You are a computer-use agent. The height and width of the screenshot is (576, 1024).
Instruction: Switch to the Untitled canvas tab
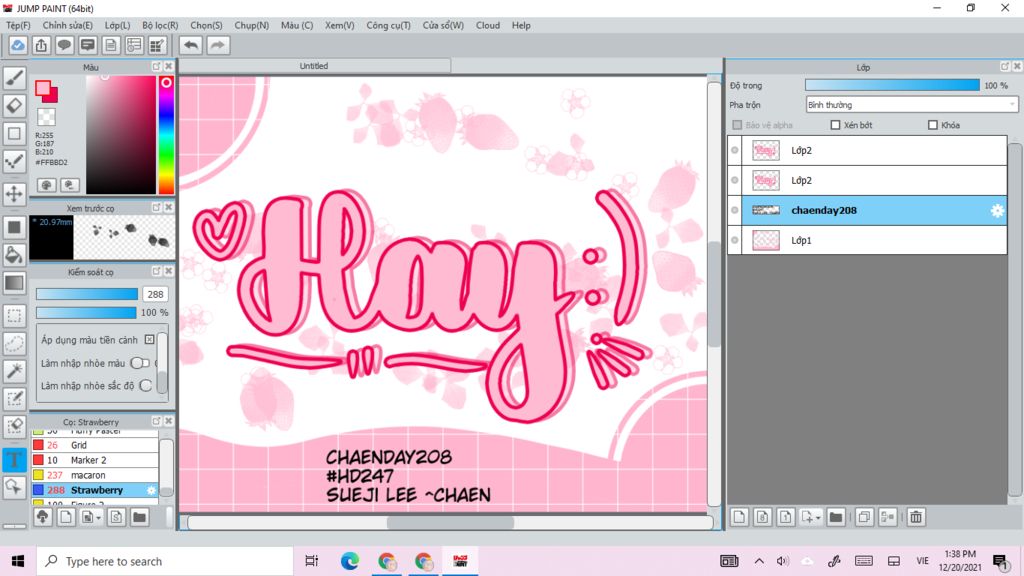coord(314,66)
